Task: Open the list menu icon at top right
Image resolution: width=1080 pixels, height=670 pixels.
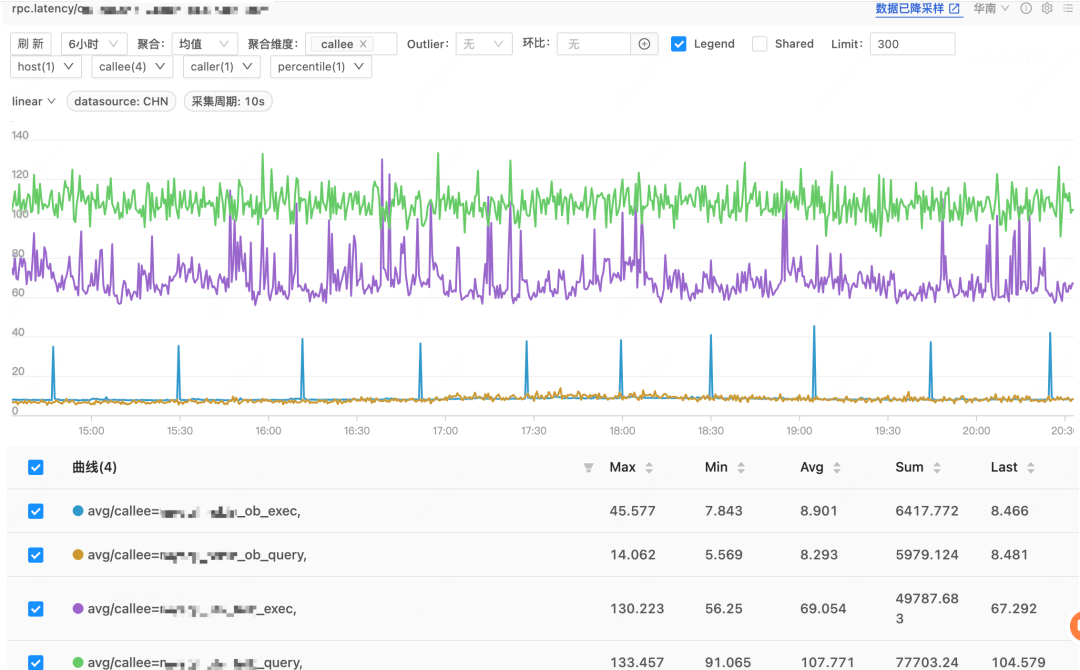Action: pyautogui.click(x=1068, y=8)
